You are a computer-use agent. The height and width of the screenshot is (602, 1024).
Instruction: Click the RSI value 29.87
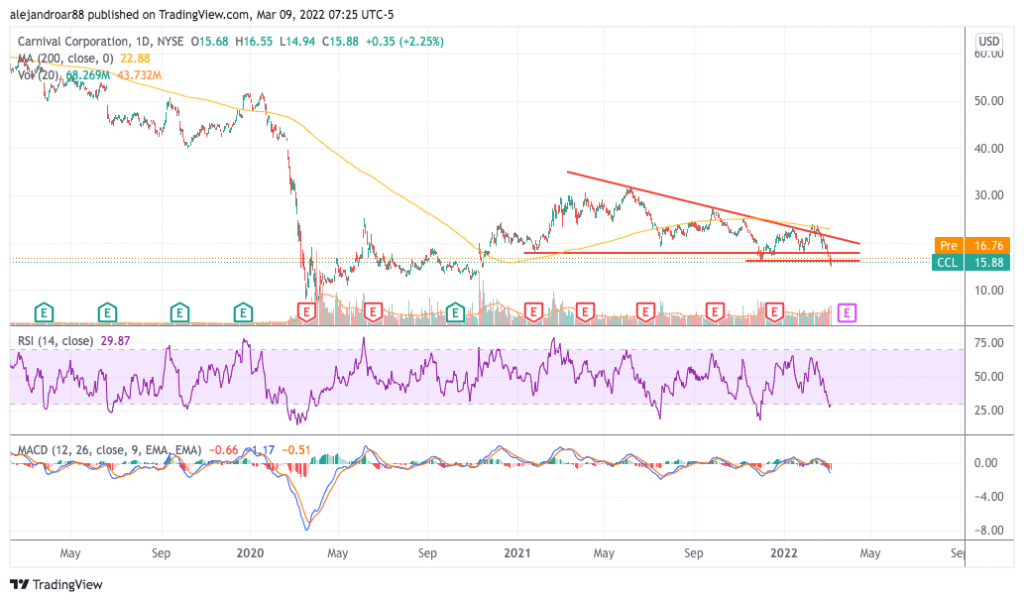116,341
